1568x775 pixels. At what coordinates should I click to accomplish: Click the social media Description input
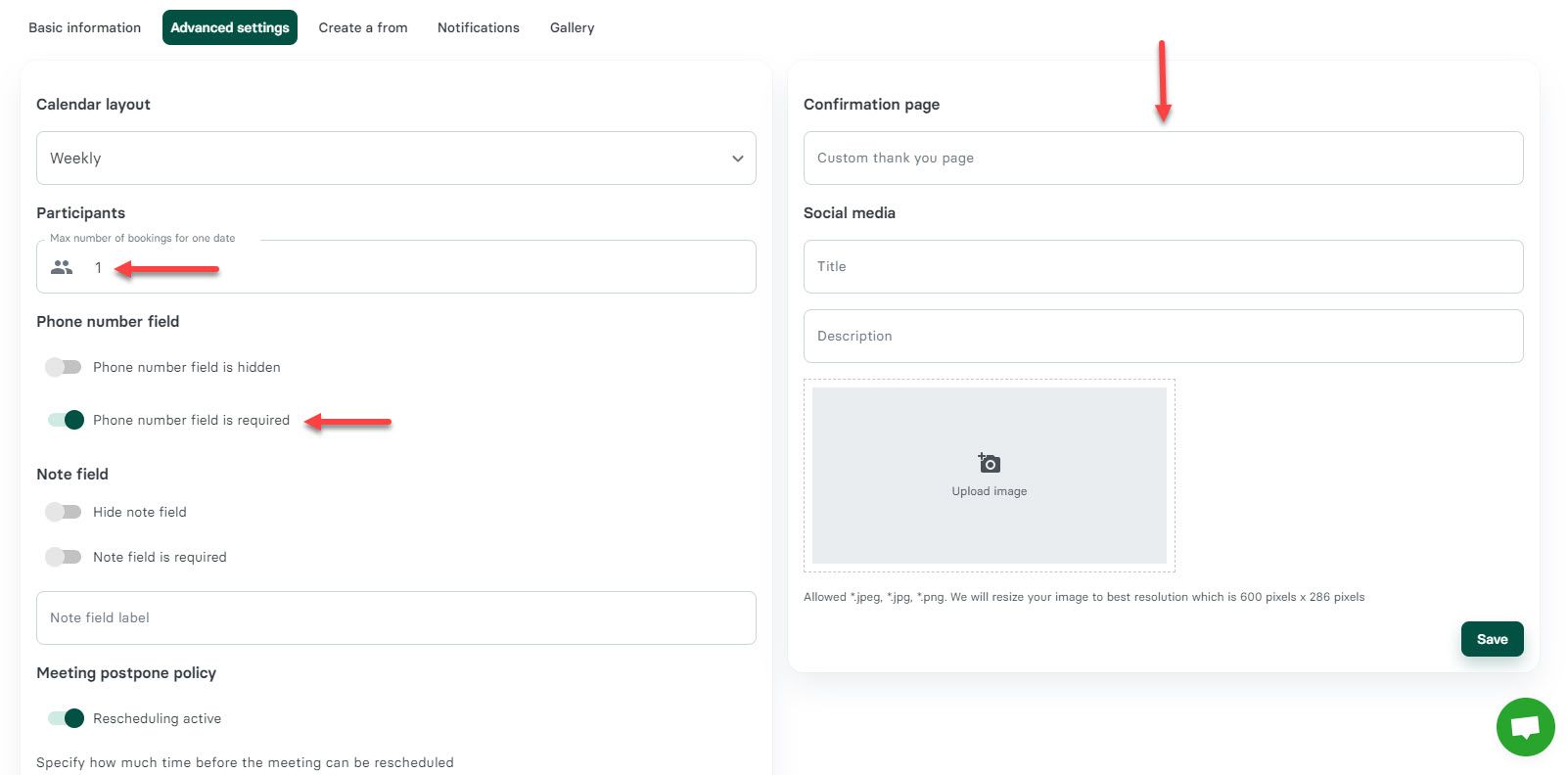[1163, 336]
